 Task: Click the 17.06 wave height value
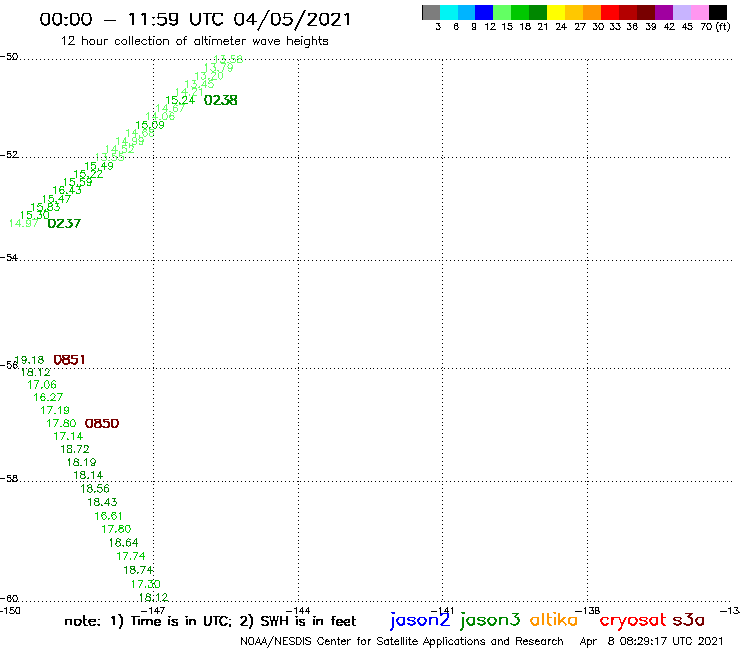coord(42,385)
